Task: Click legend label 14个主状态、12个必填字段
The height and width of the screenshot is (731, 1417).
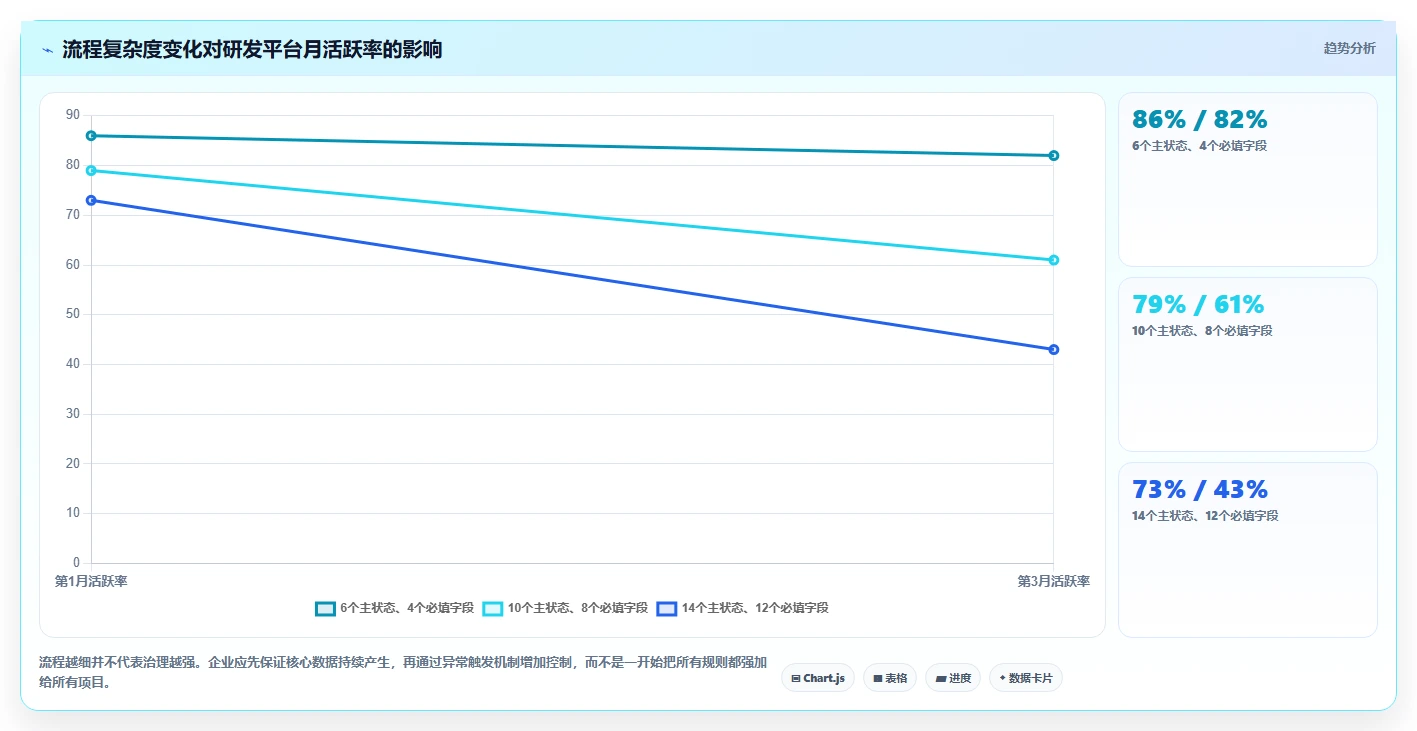Action: [x=755, y=608]
